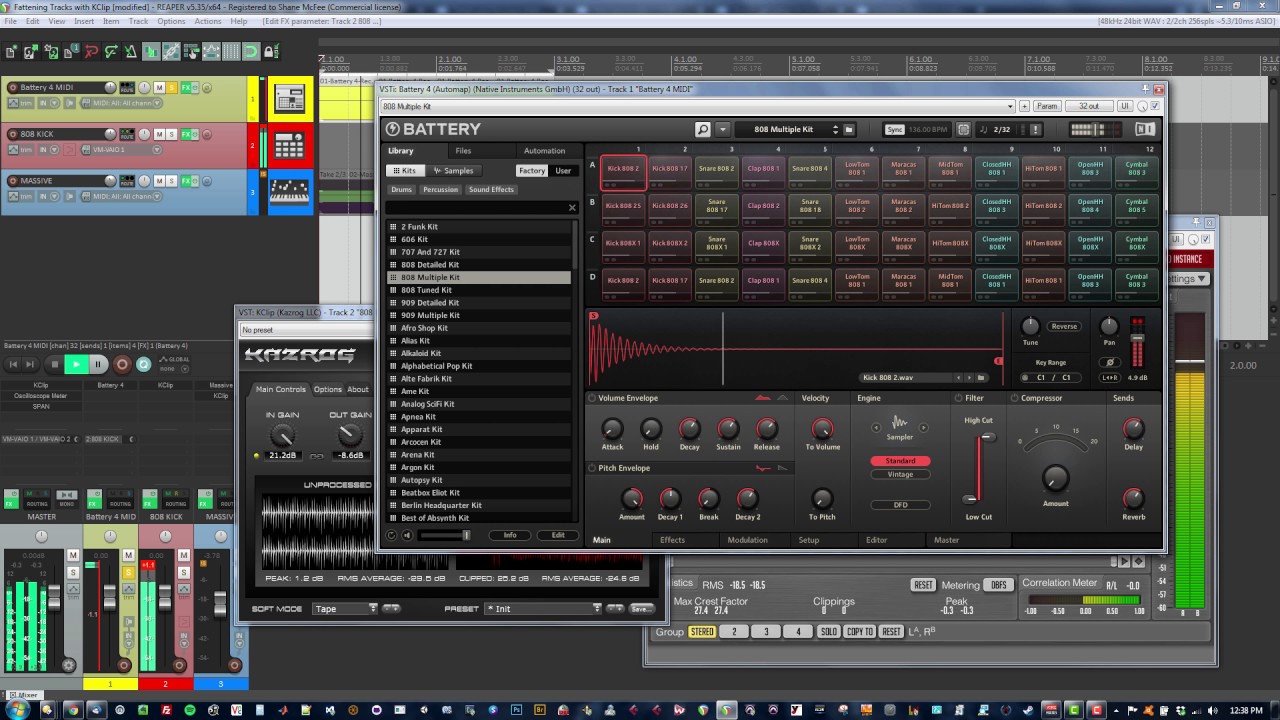Image resolution: width=1280 pixels, height=720 pixels.
Task: Click Save button in KClip
Action: (640, 609)
